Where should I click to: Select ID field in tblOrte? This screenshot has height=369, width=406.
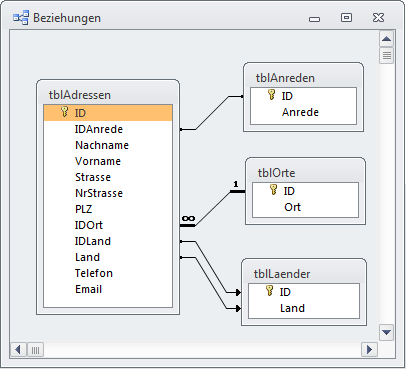pyautogui.click(x=305, y=191)
